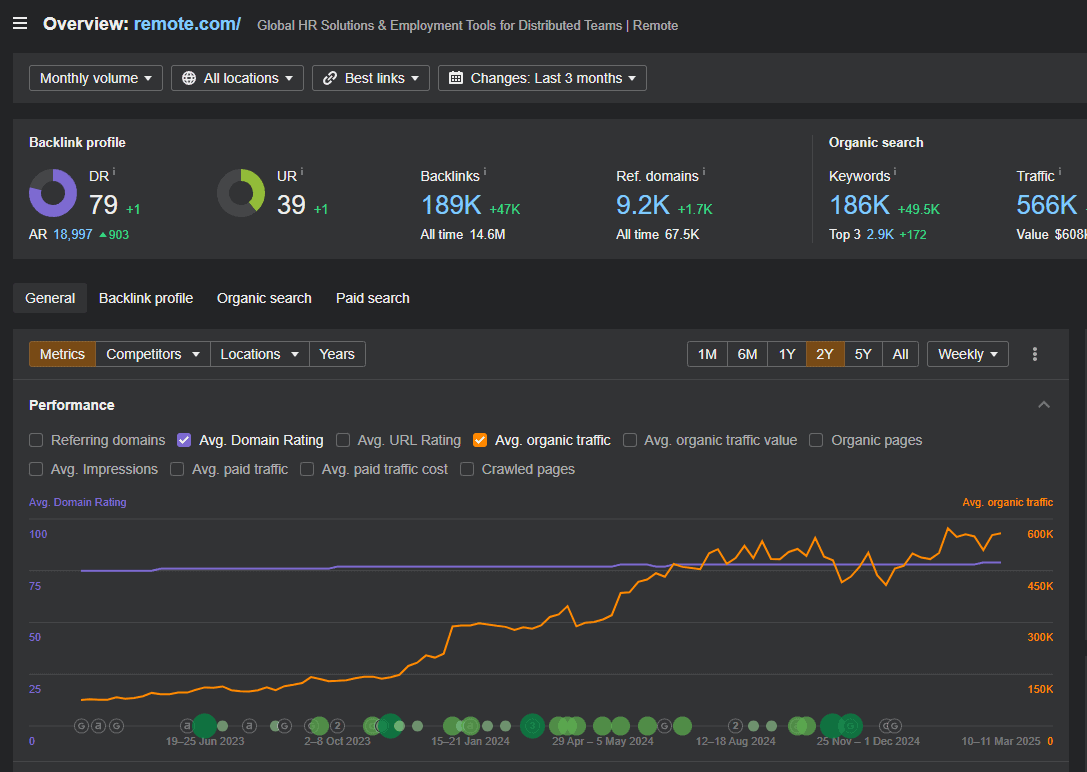
Task: Uncheck Avg. Domain Rating checkbox
Action: click(184, 440)
